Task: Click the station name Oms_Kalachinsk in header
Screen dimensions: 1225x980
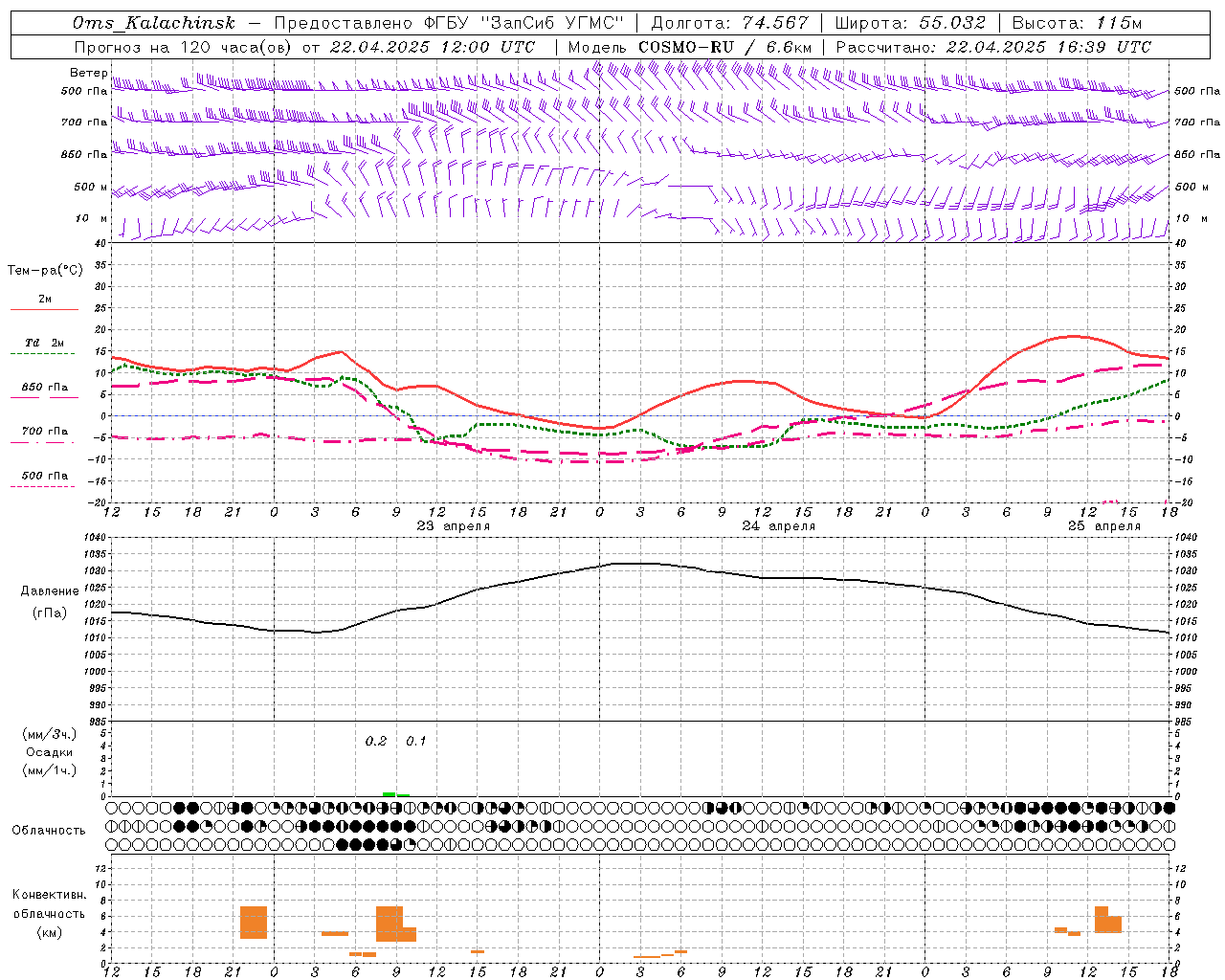Action: click(154, 23)
